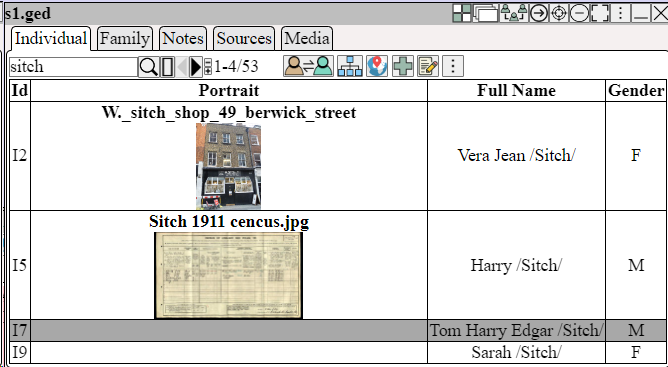
Task: Select the Sitch 1911 census thumbnail
Action: (x=228, y=275)
